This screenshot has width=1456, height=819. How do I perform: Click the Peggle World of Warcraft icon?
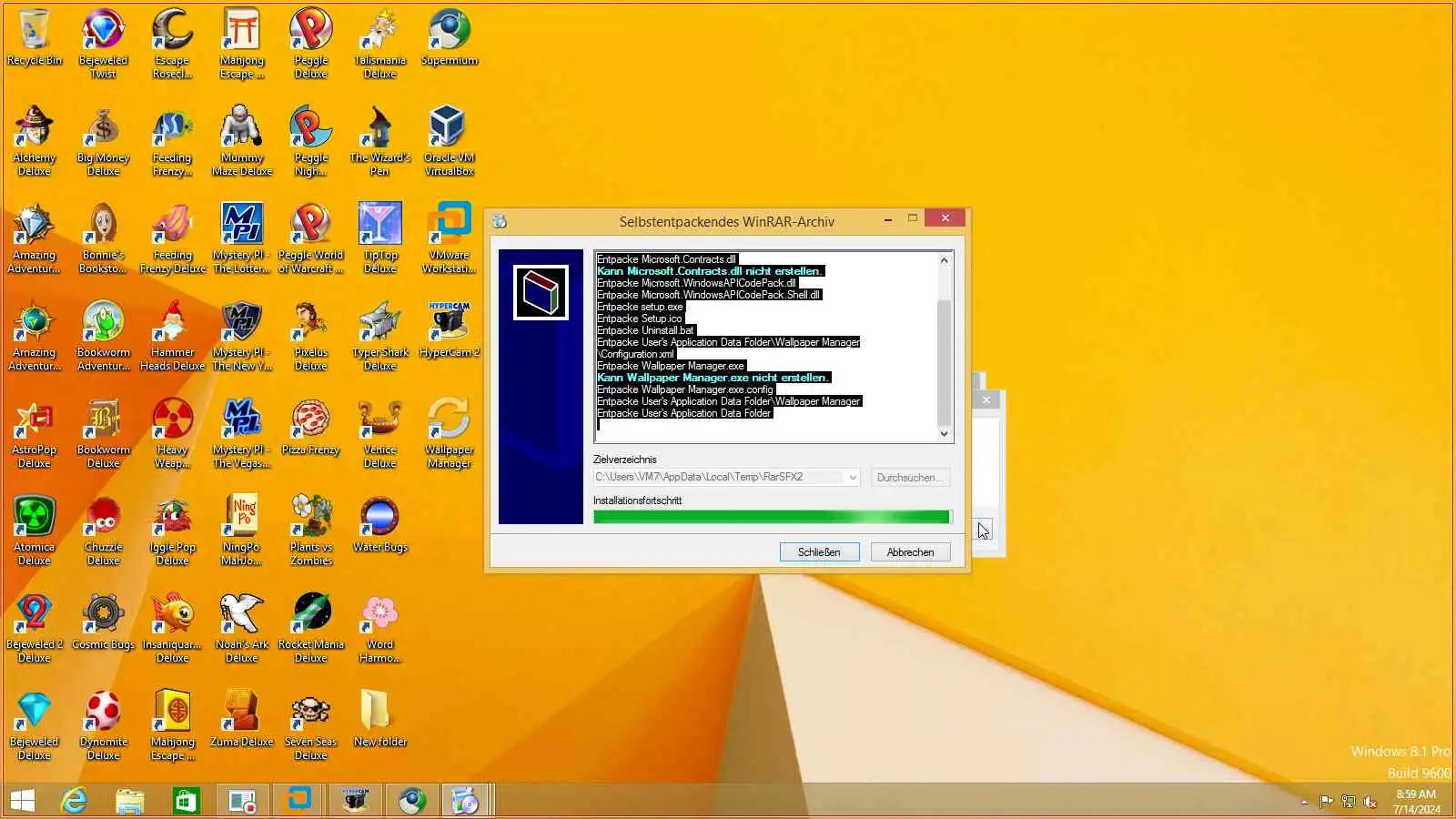point(311,238)
